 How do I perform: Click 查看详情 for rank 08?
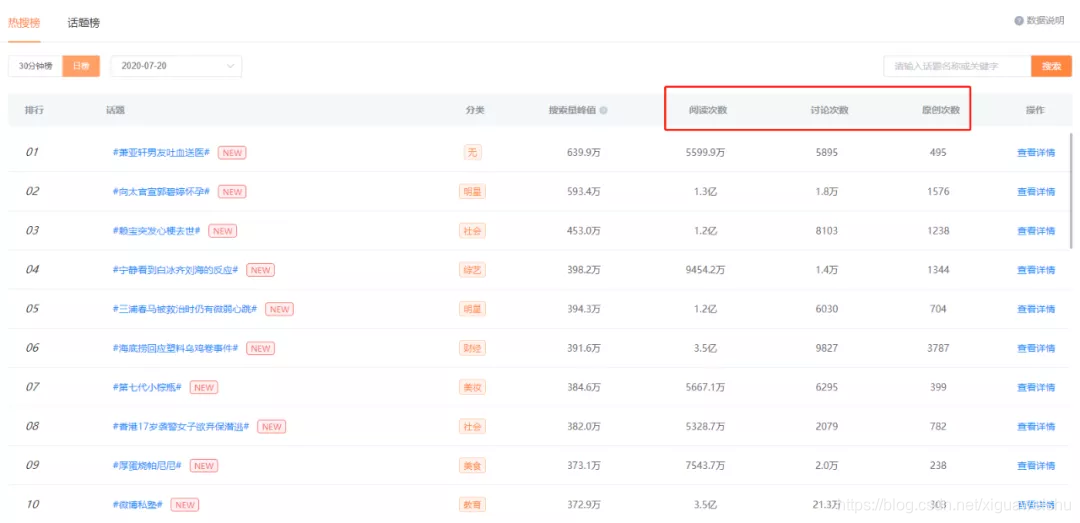click(x=1036, y=427)
